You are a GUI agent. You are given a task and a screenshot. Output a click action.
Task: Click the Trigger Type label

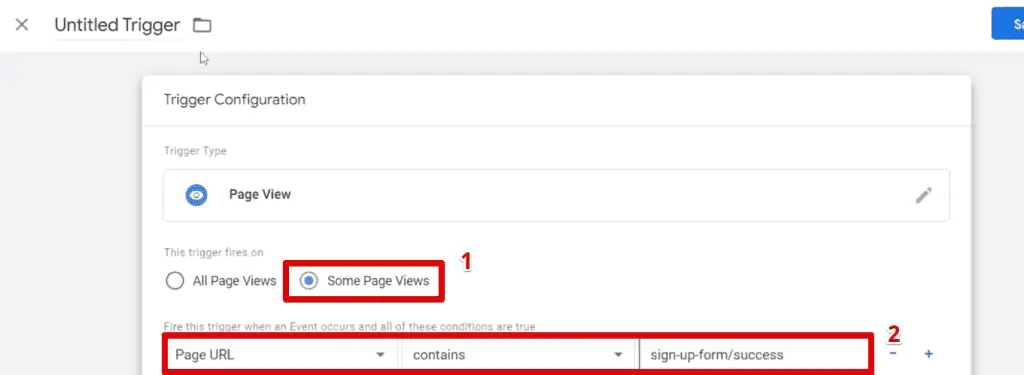coord(195,151)
